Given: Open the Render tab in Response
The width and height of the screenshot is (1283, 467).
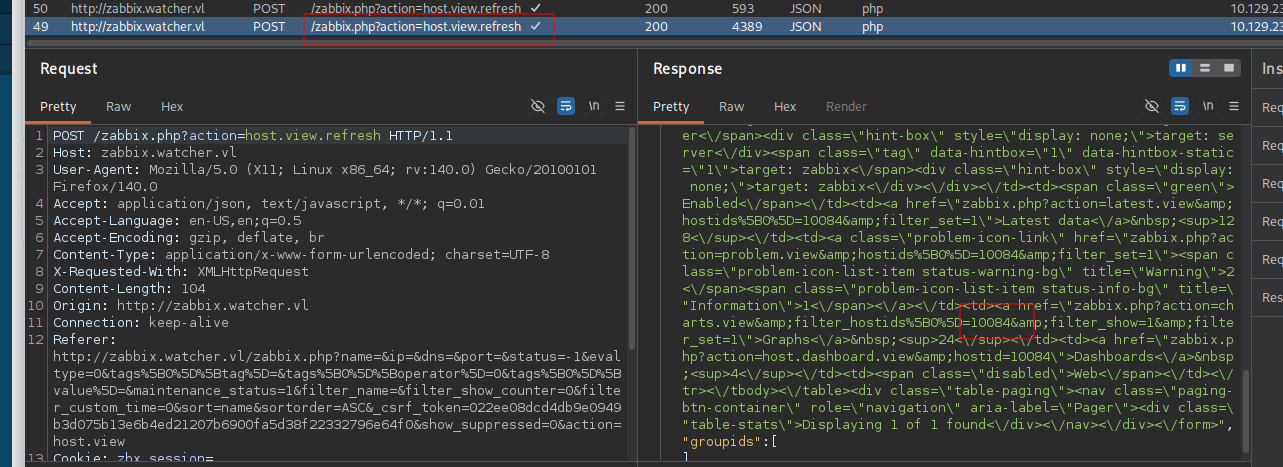Looking at the screenshot, I should click(x=847, y=107).
